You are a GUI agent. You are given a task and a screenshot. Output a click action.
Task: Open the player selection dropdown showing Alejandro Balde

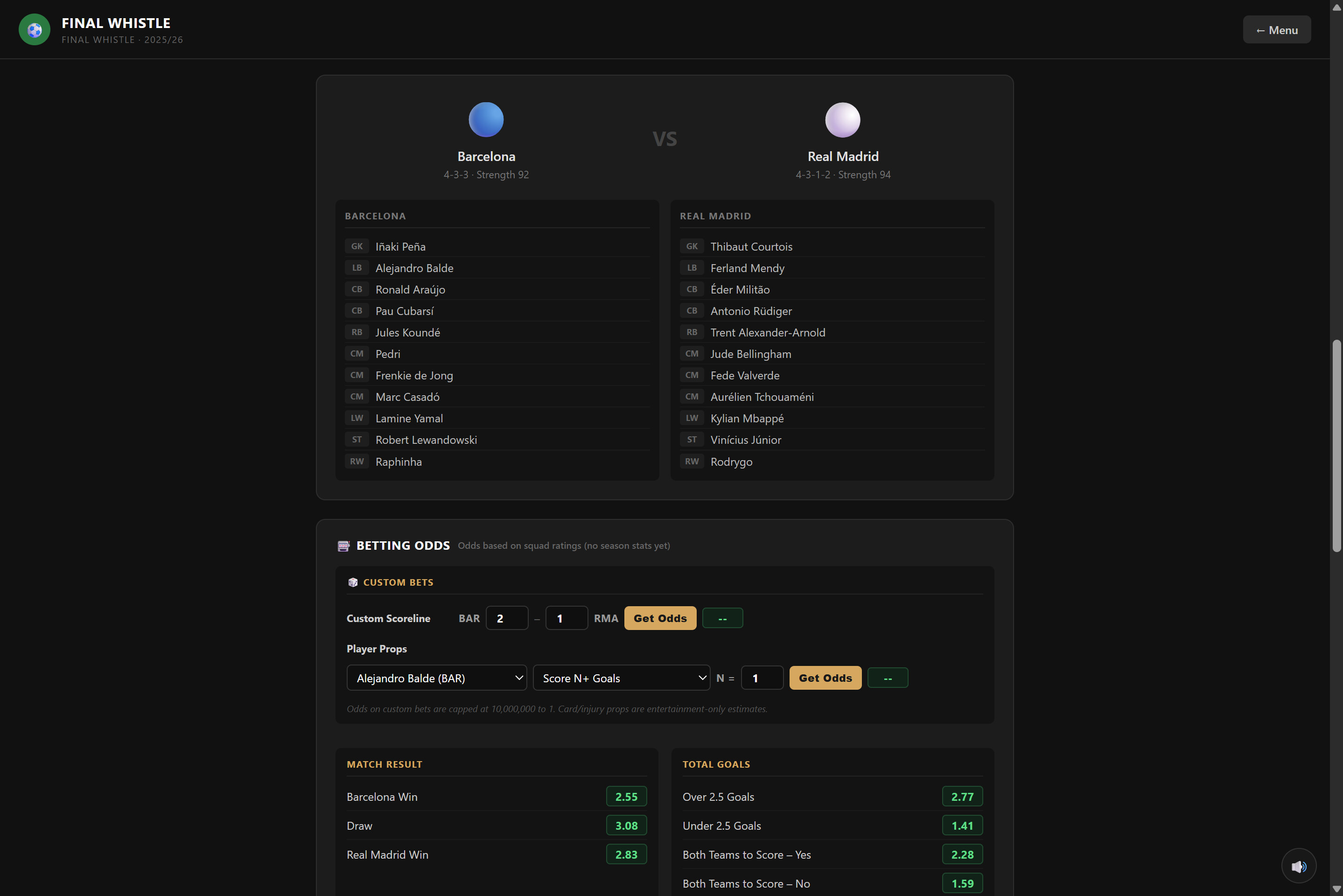click(436, 678)
